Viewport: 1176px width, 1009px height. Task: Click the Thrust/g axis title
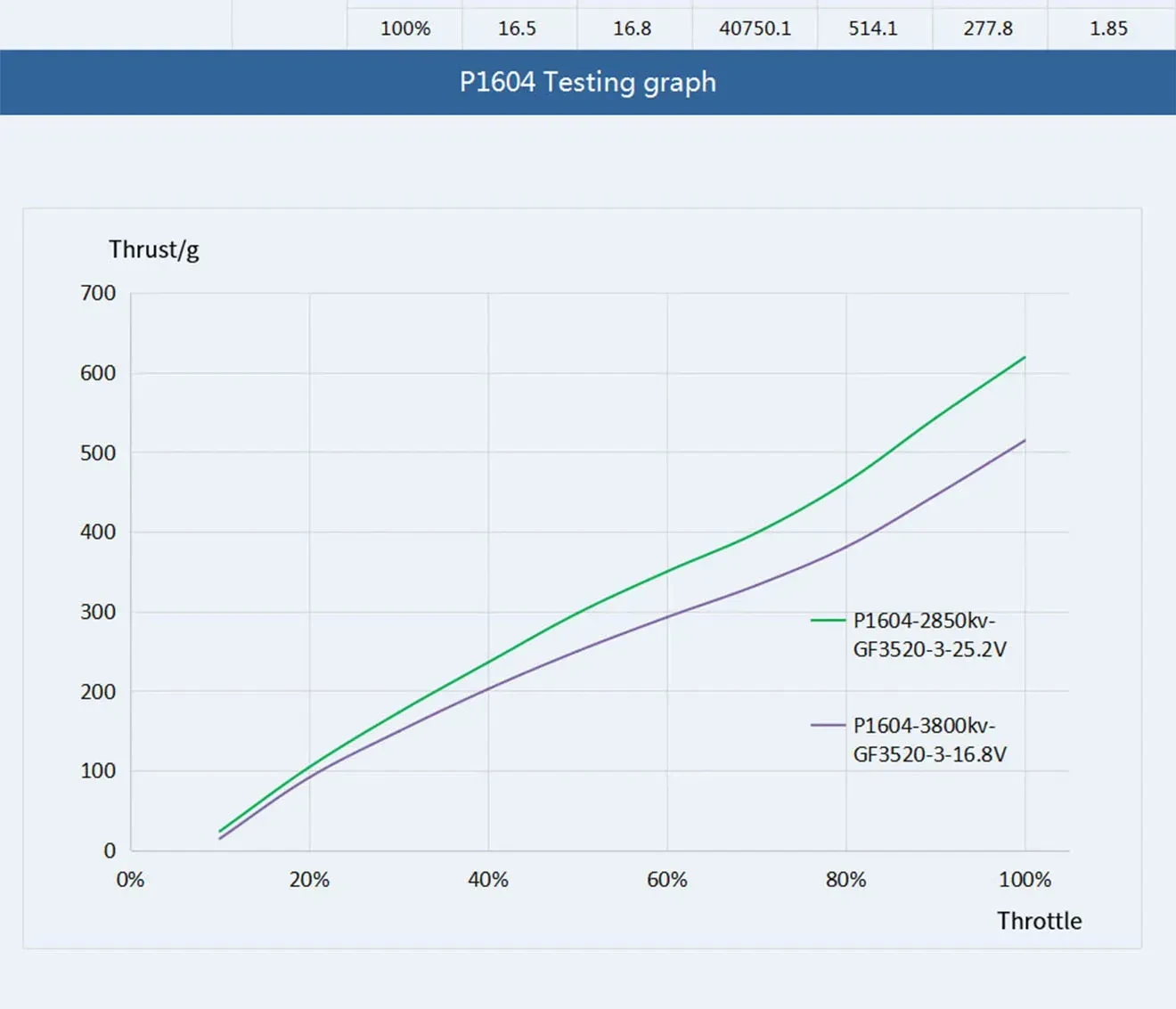click(154, 249)
